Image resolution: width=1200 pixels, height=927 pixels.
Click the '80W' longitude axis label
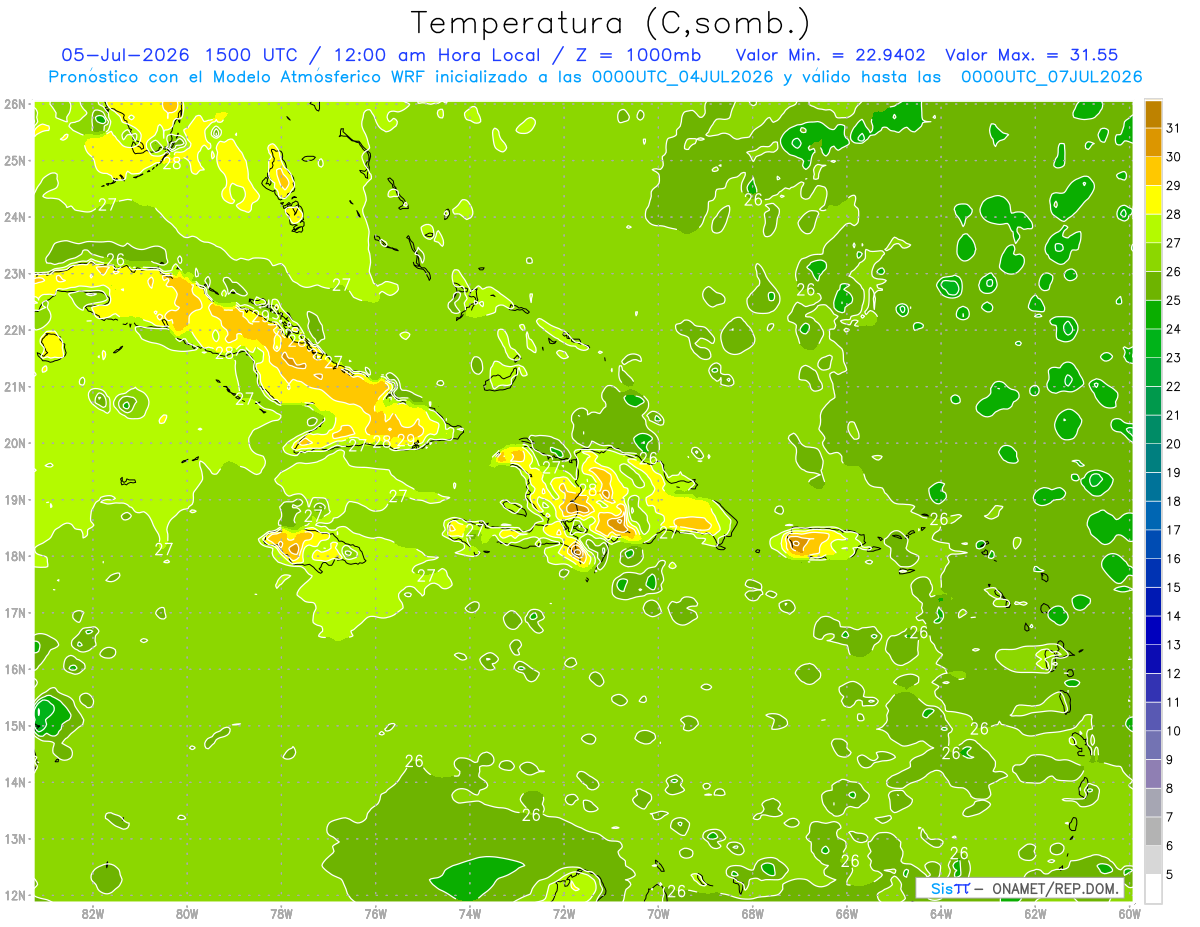click(187, 913)
